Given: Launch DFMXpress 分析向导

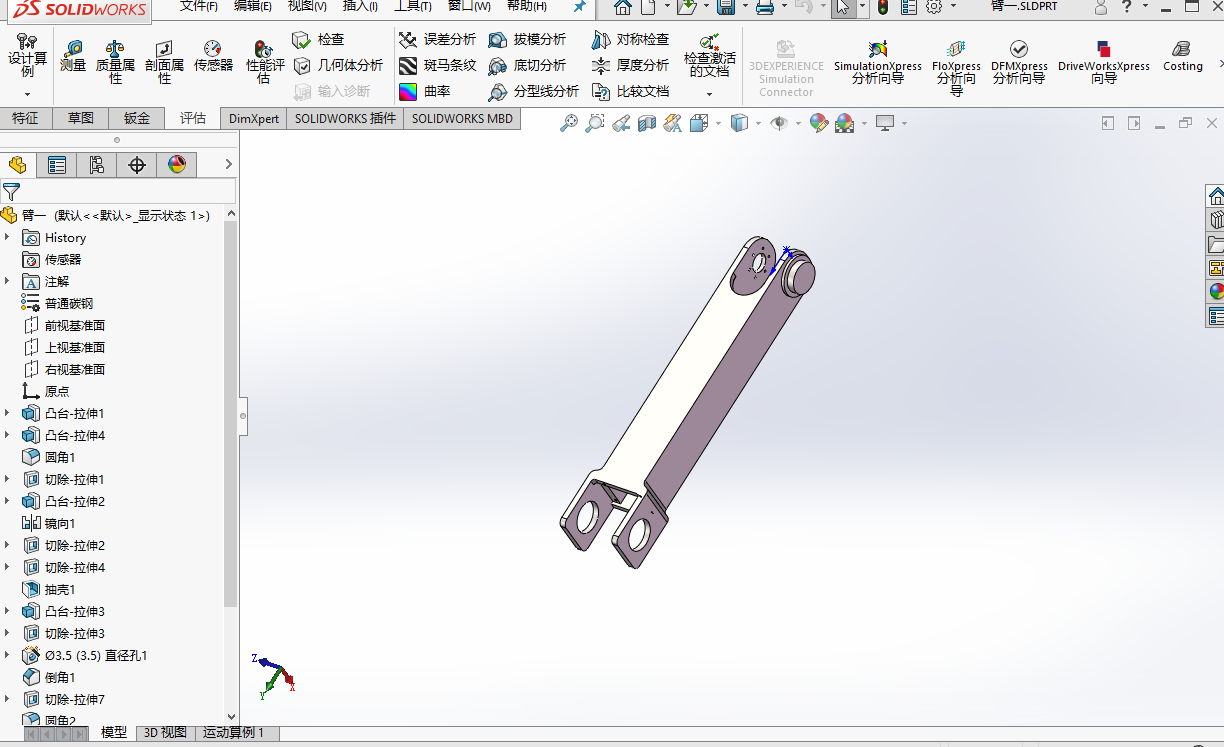Looking at the screenshot, I should [x=1019, y=62].
